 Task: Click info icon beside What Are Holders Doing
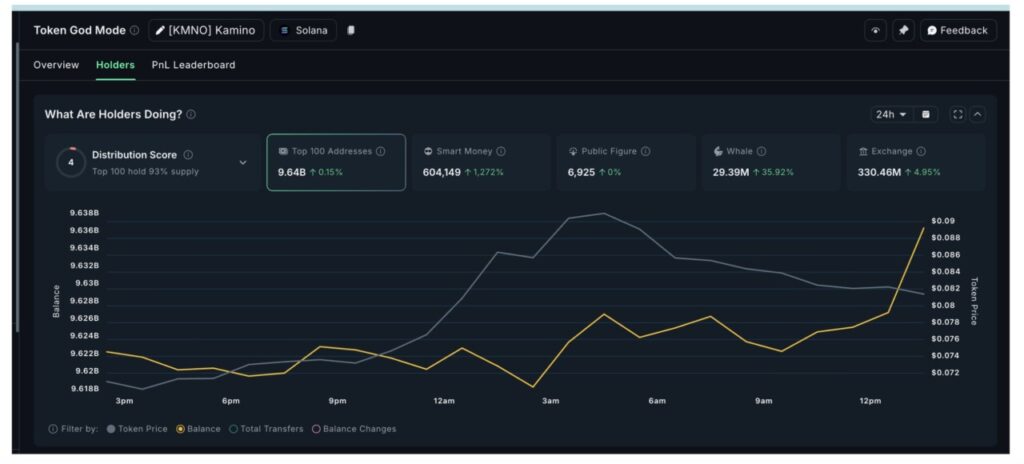pyautogui.click(x=191, y=115)
